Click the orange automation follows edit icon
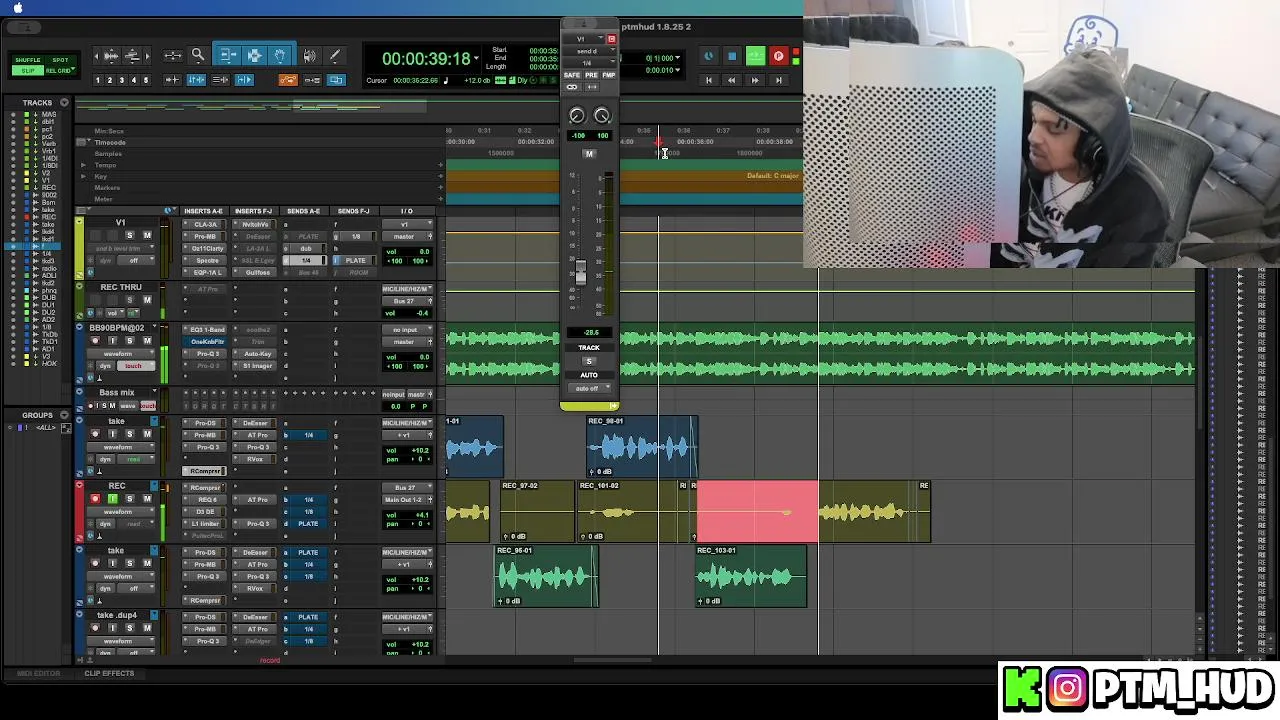The width and height of the screenshot is (1280, 720). tap(288, 80)
